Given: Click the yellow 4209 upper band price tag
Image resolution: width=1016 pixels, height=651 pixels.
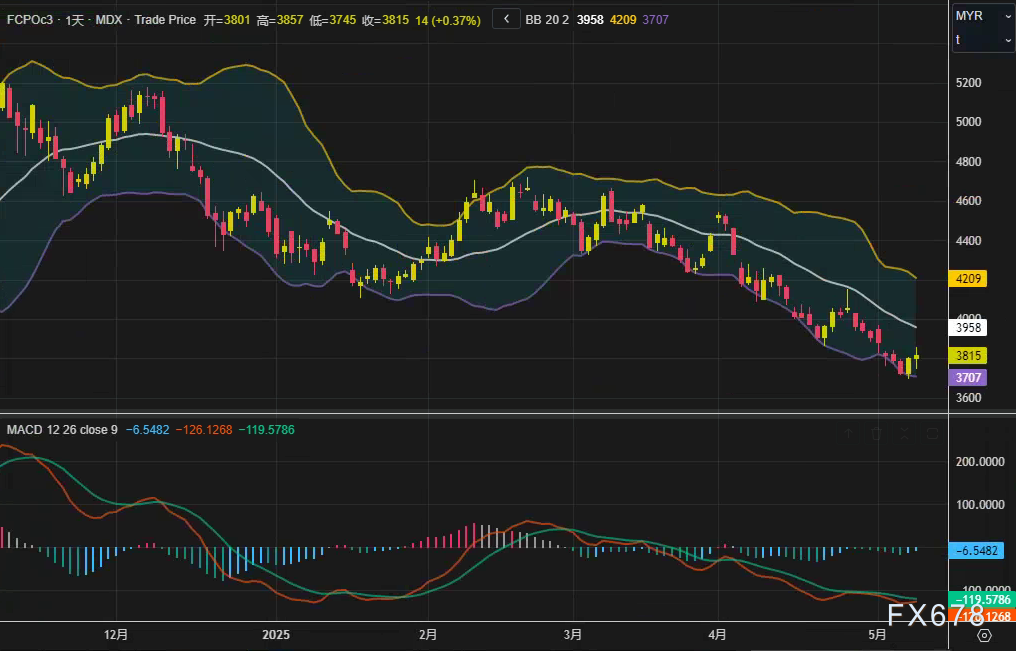Looking at the screenshot, I should 968,280.
